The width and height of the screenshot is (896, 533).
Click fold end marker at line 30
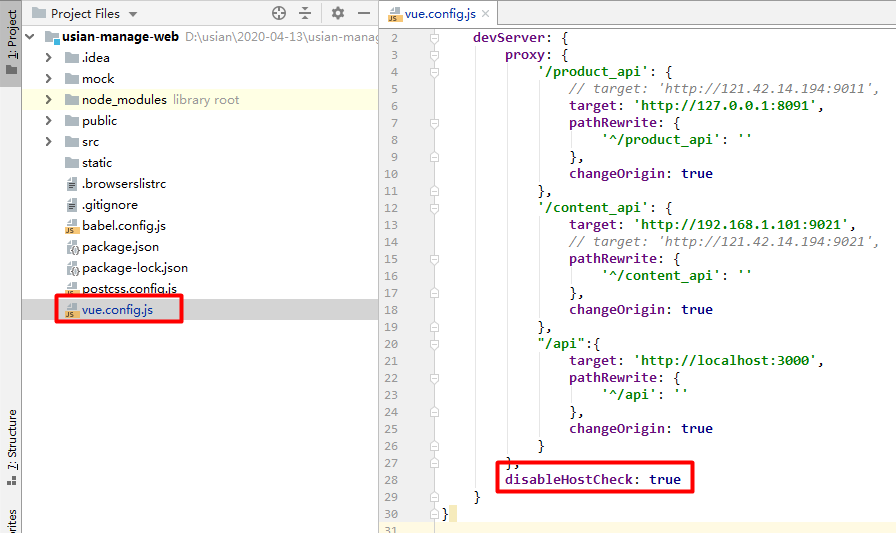pyautogui.click(x=434, y=514)
